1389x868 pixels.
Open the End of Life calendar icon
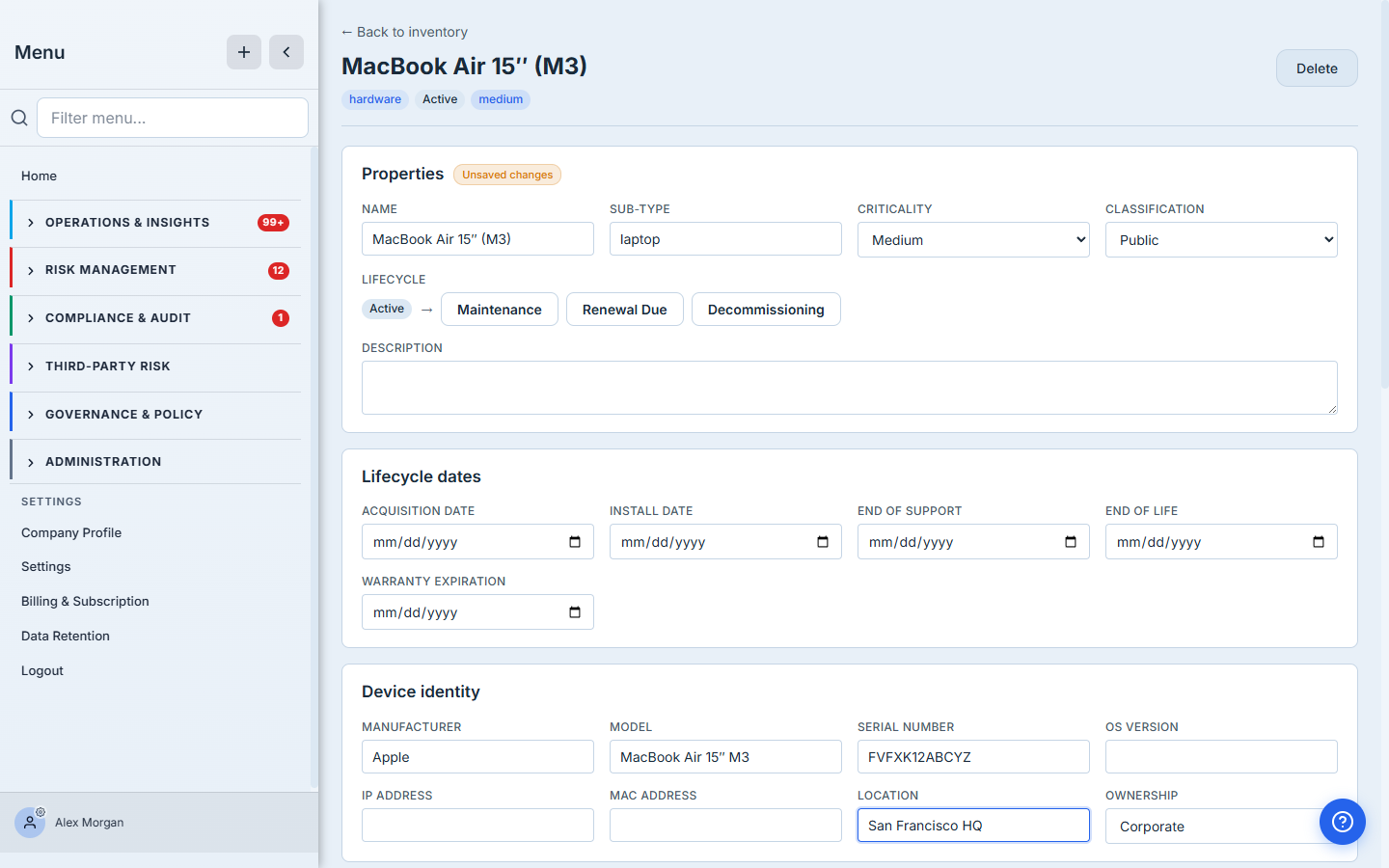(x=1319, y=542)
